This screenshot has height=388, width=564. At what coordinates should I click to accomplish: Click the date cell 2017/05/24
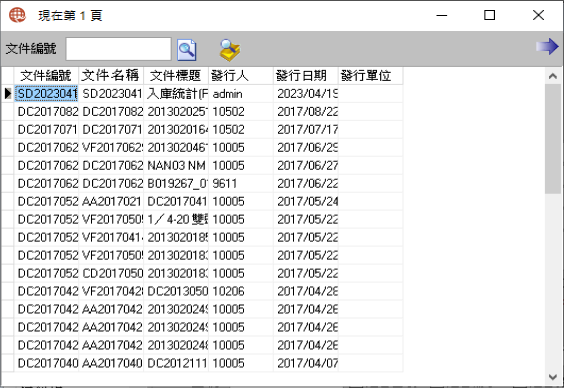click(306, 202)
